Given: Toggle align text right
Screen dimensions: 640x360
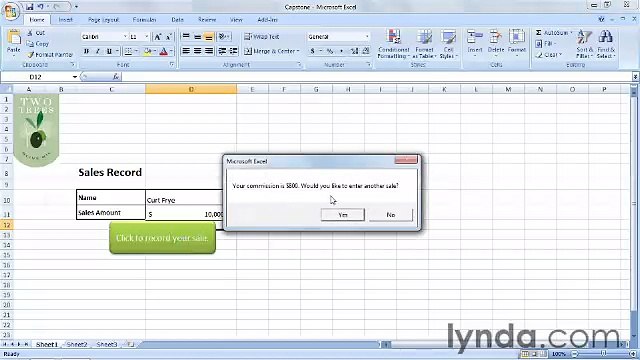Looking at the screenshot, I should [x=209, y=51].
